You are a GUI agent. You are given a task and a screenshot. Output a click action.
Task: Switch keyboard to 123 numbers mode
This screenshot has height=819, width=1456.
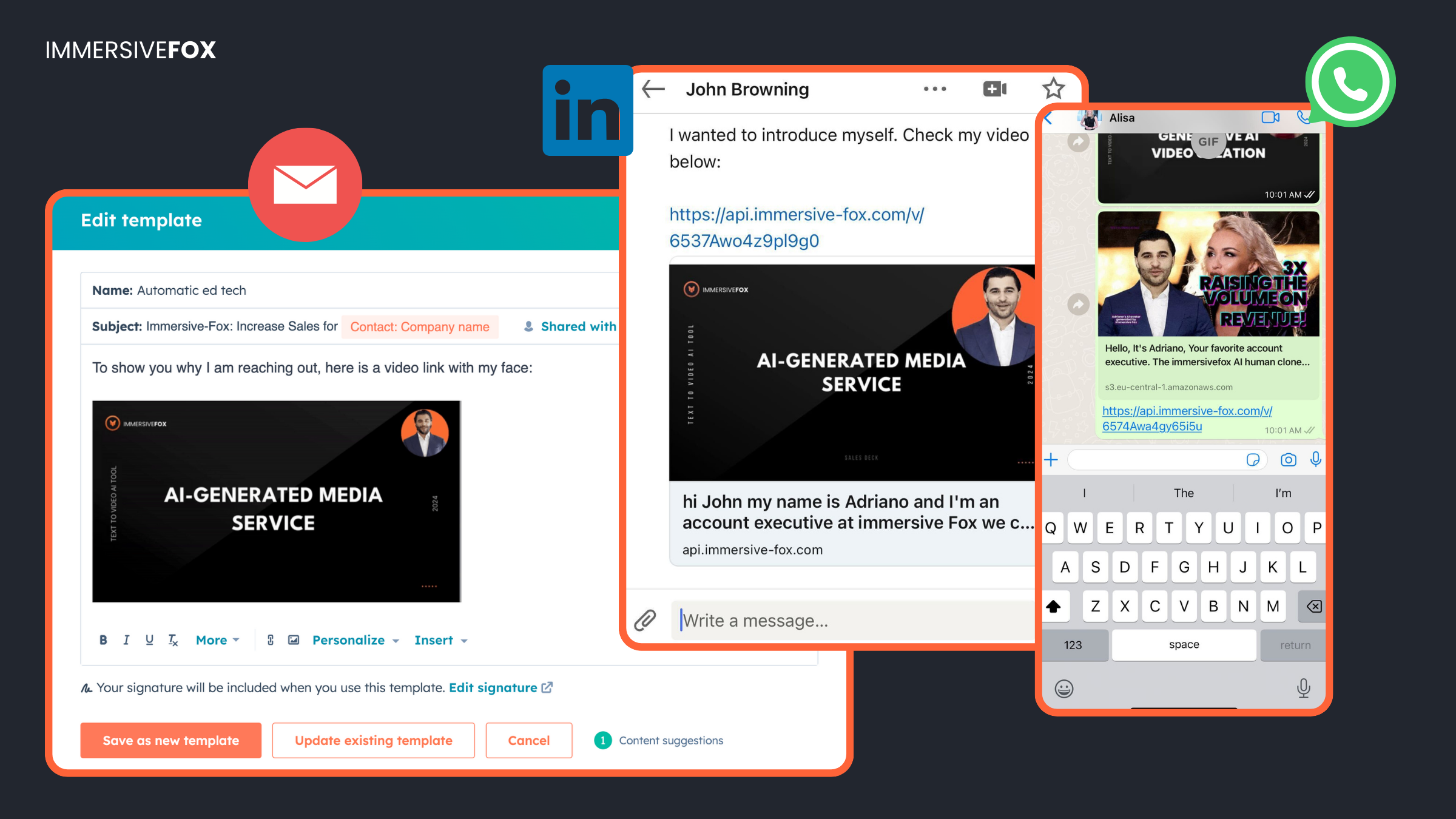pyautogui.click(x=1073, y=645)
